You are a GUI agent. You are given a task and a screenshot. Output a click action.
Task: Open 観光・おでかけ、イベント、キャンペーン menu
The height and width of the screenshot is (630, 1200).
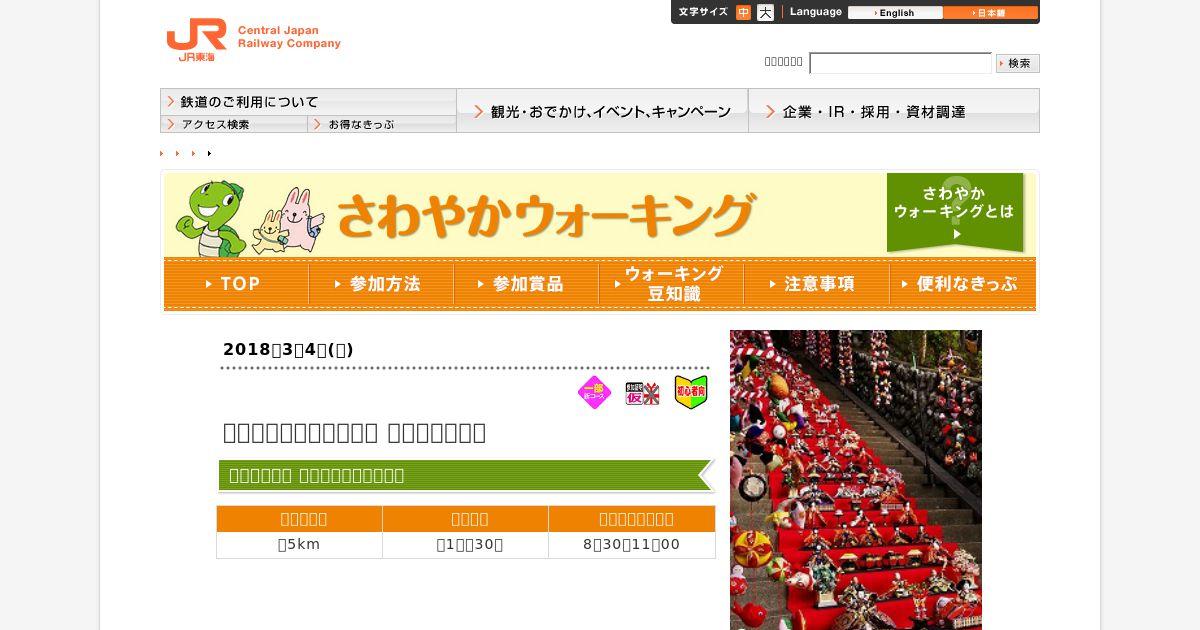point(602,111)
